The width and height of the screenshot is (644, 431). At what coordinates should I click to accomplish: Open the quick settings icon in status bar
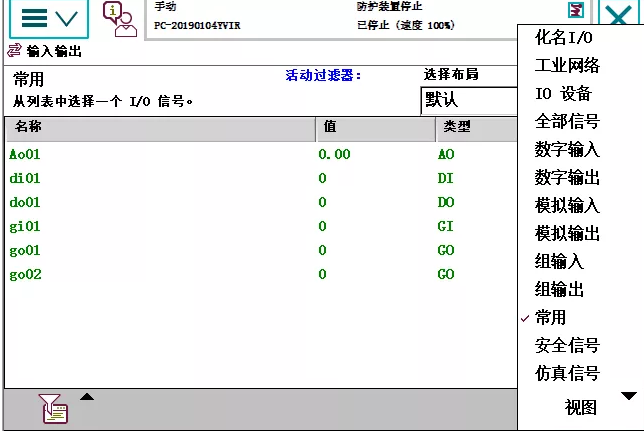[576, 9]
